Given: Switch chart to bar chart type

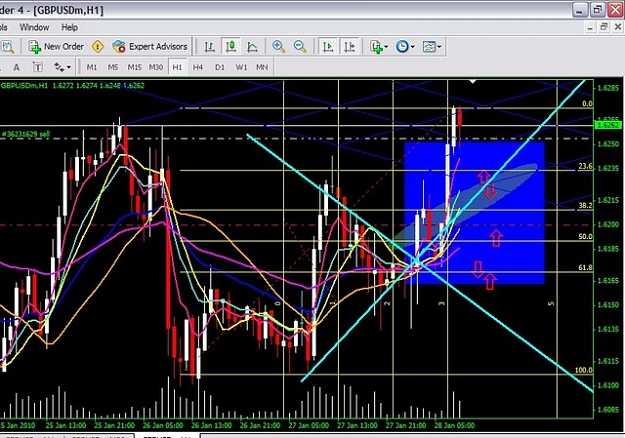Looking at the screenshot, I should tap(210, 47).
